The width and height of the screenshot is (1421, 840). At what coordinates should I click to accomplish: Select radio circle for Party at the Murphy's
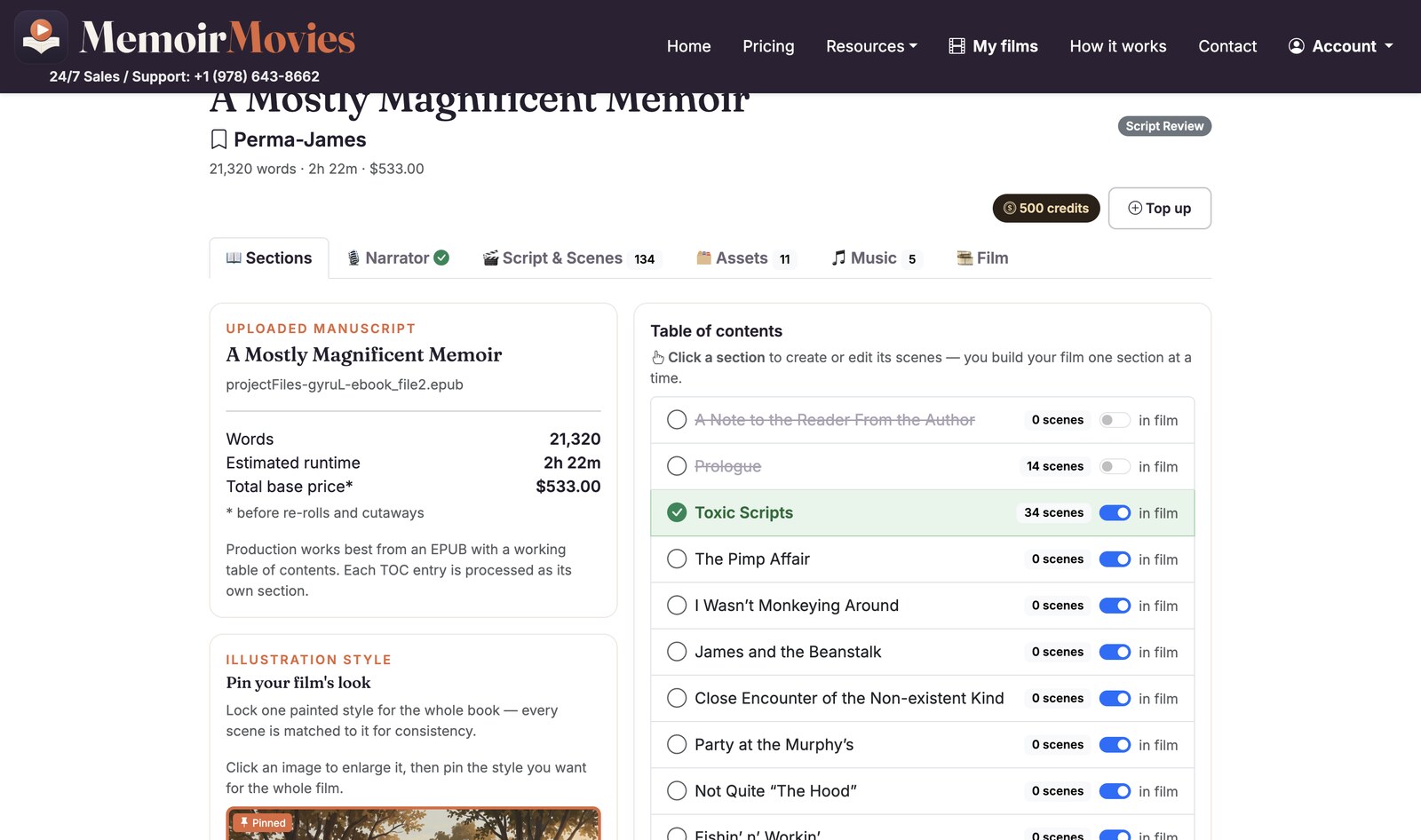pyautogui.click(x=677, y=744)
